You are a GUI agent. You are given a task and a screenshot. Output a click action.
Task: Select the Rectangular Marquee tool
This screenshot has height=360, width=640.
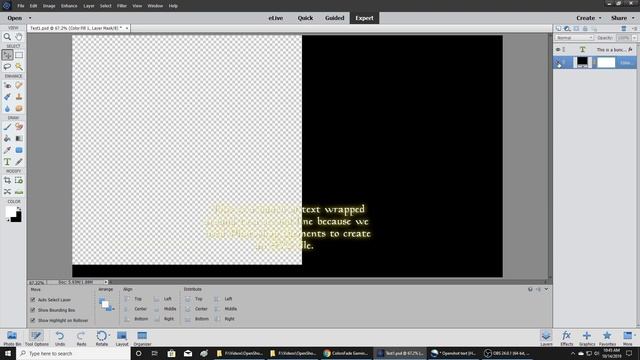(x=19, y=55)
